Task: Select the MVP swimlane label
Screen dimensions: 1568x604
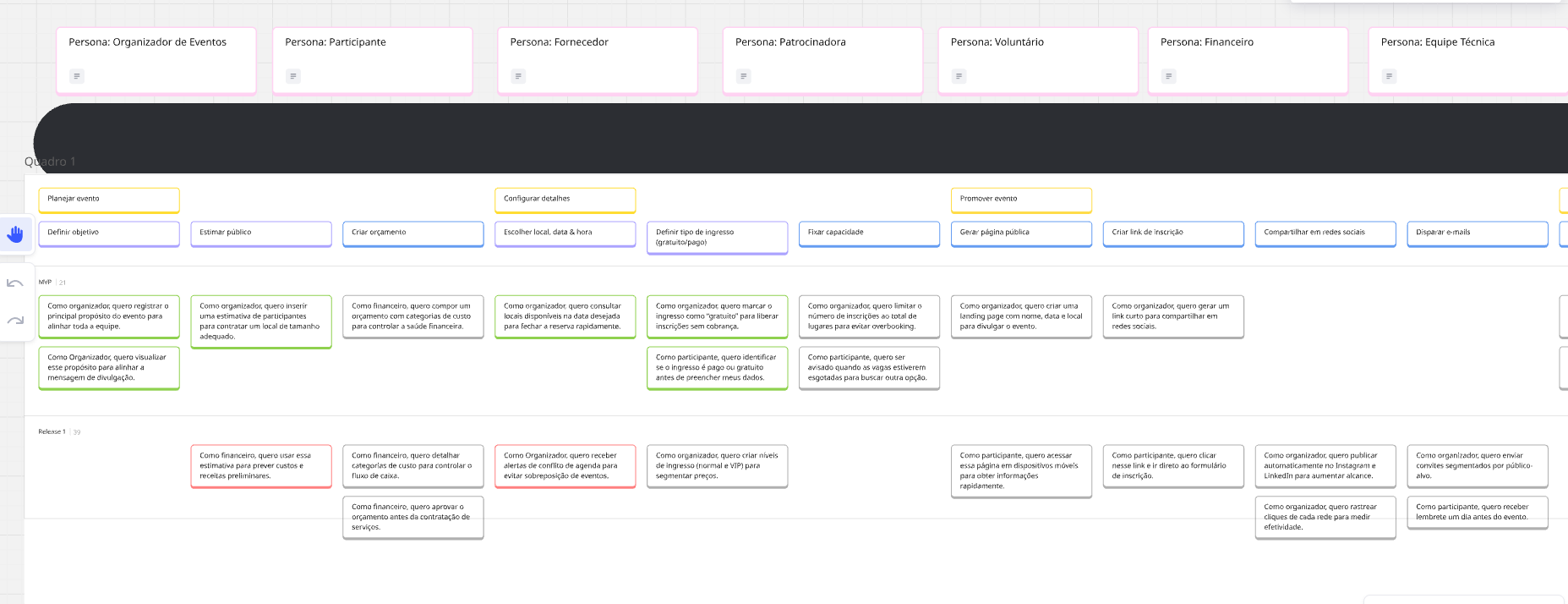Action: tap(45, 282)
